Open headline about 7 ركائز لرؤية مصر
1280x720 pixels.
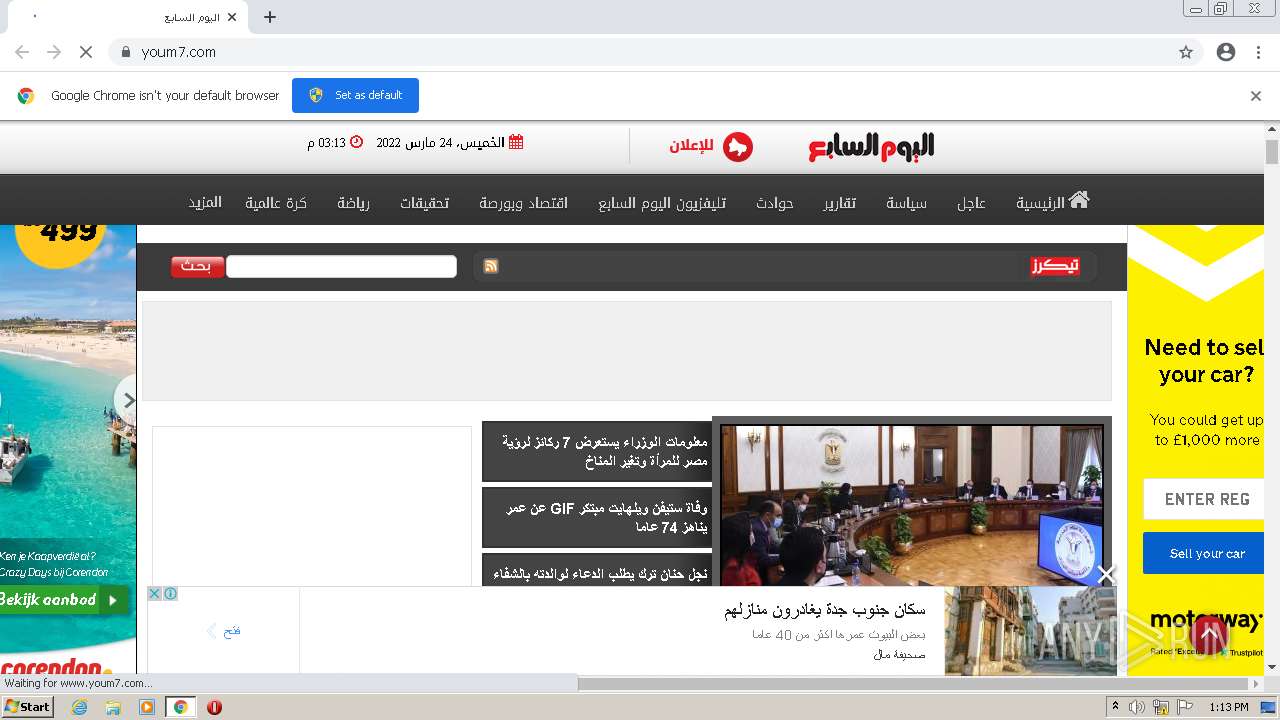pyautogui.click(x=596, y=451)
